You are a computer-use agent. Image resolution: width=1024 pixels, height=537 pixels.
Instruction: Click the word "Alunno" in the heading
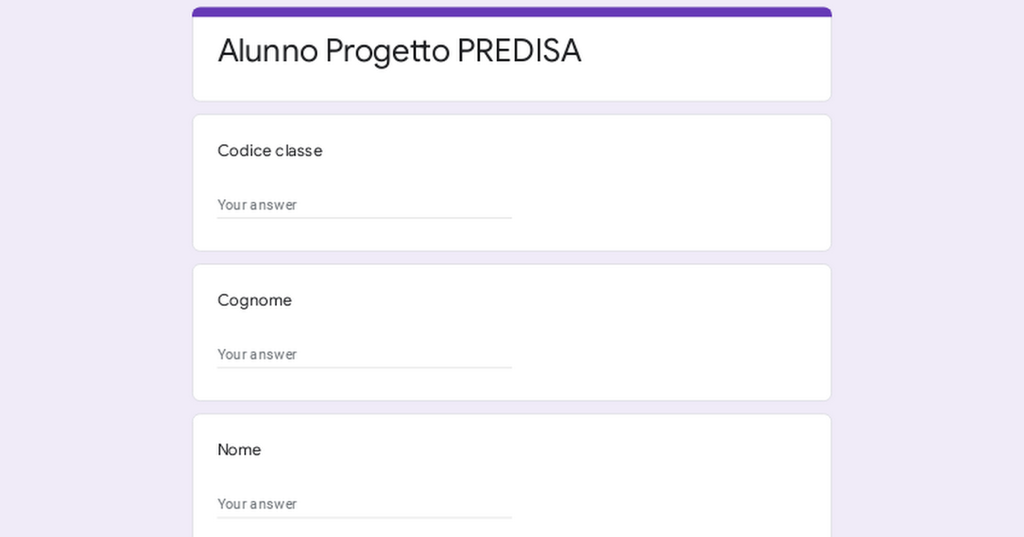point(268,50)
